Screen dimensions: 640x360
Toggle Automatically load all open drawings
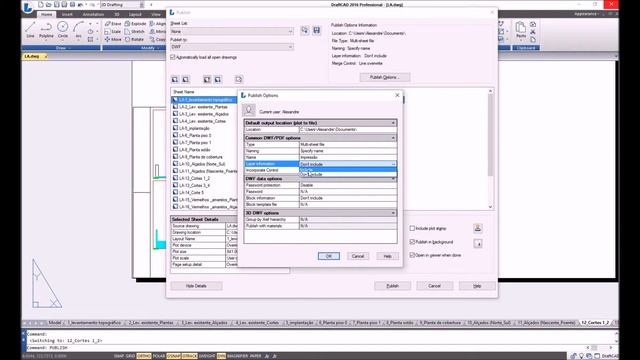point(173,57)
